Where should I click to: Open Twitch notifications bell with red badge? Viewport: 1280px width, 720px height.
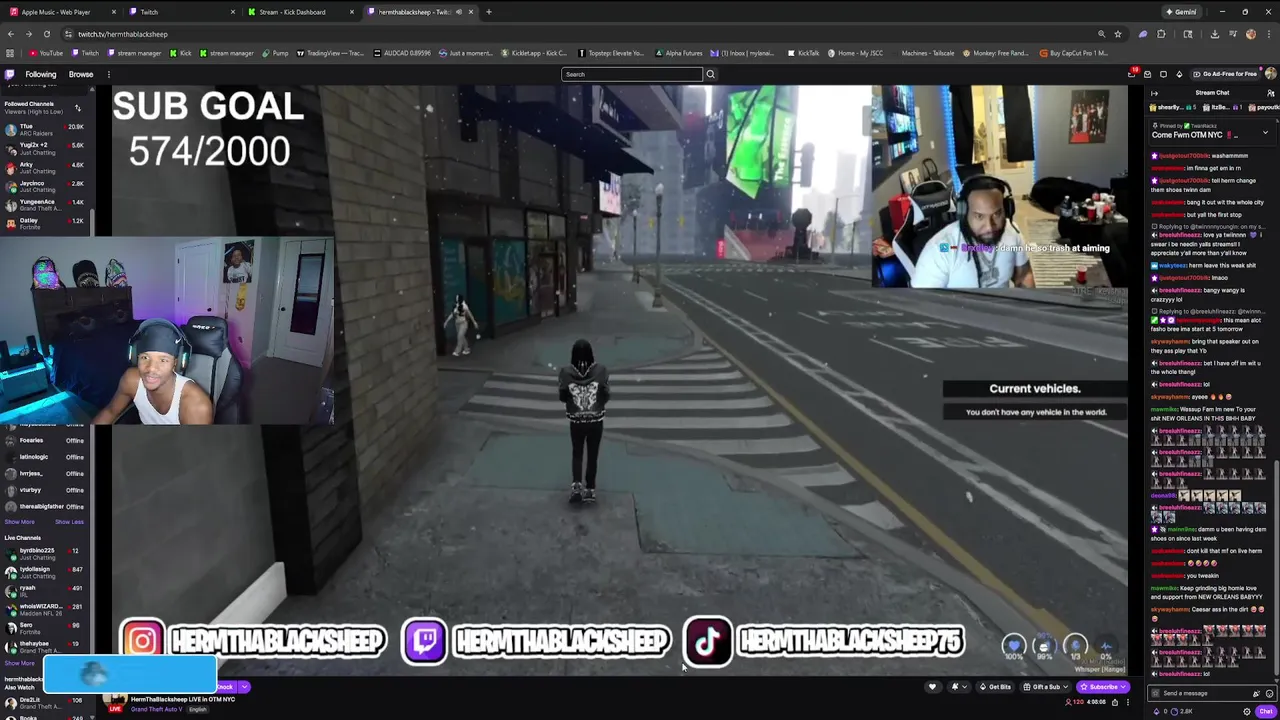[1132, 74]
